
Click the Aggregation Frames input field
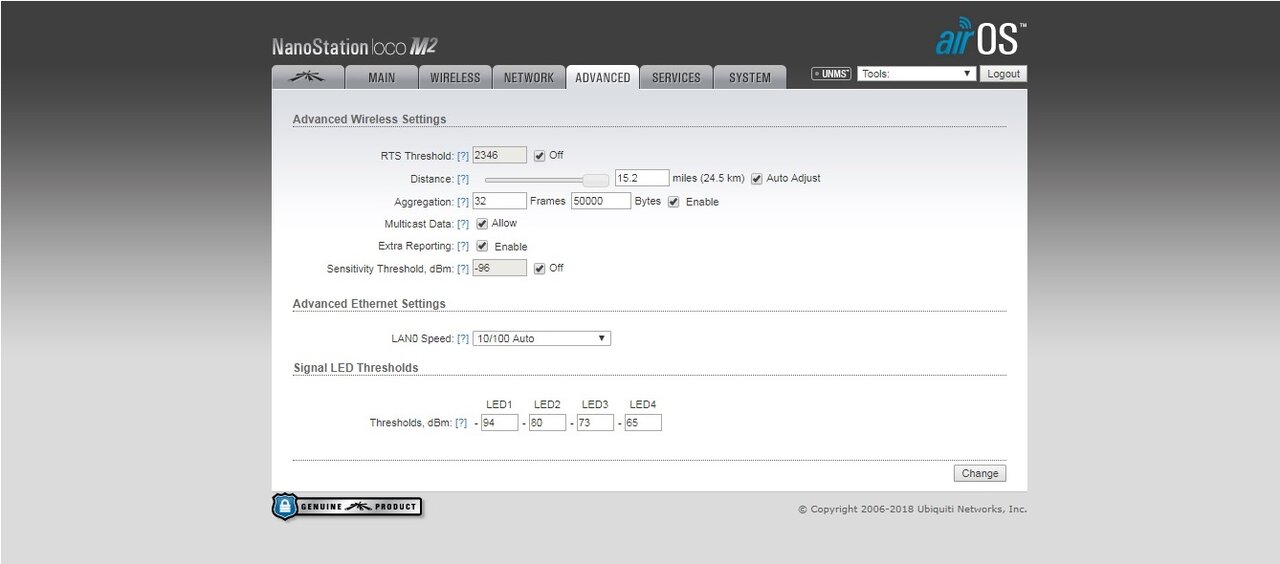tap(499, 201)
